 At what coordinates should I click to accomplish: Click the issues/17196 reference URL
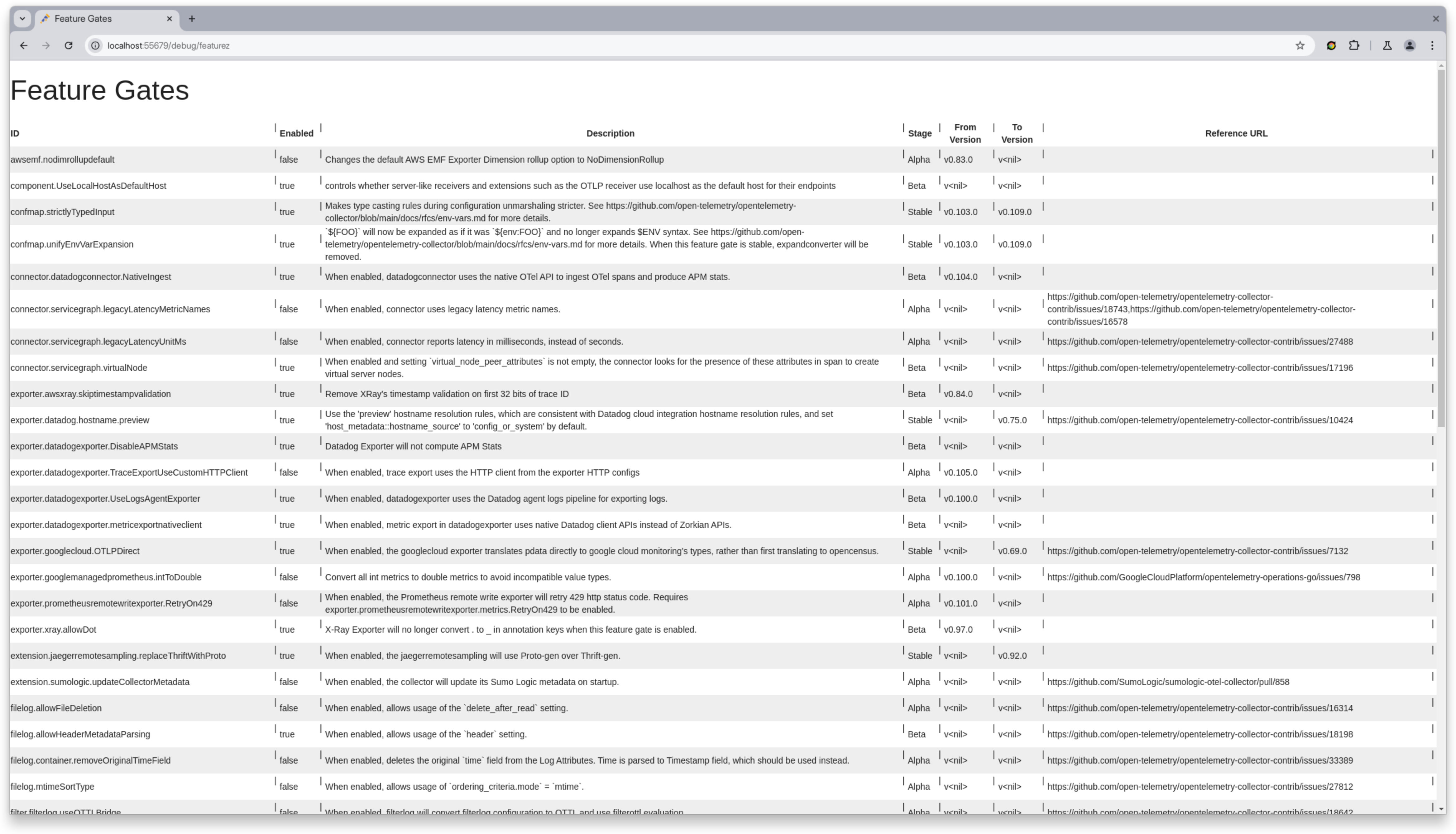pyautogui.click(x=1200, y=368)
